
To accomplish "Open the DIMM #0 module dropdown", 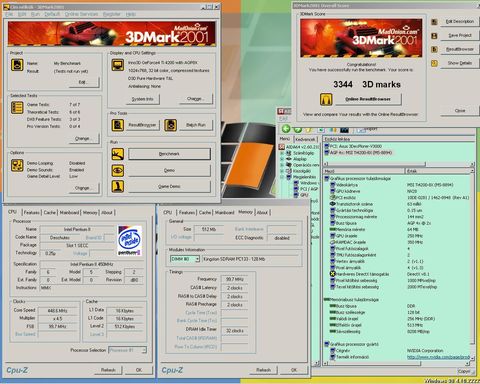I will point(197,259).
